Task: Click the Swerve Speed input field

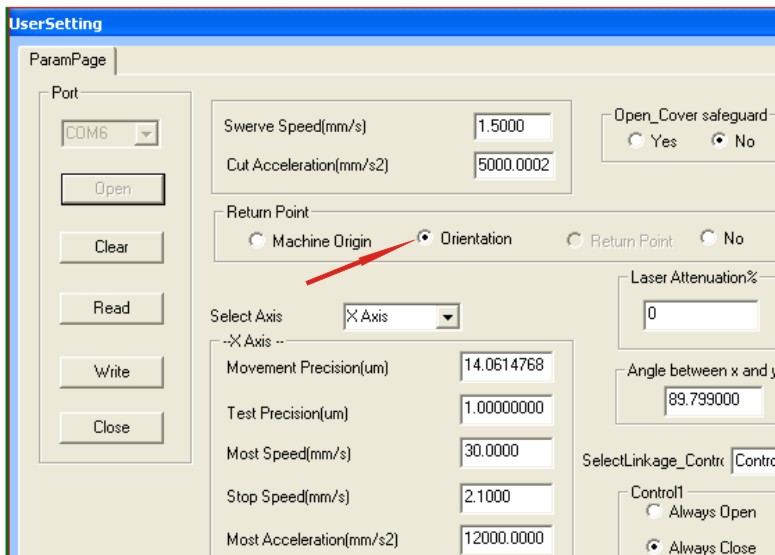Action: (x=512, y=127)
